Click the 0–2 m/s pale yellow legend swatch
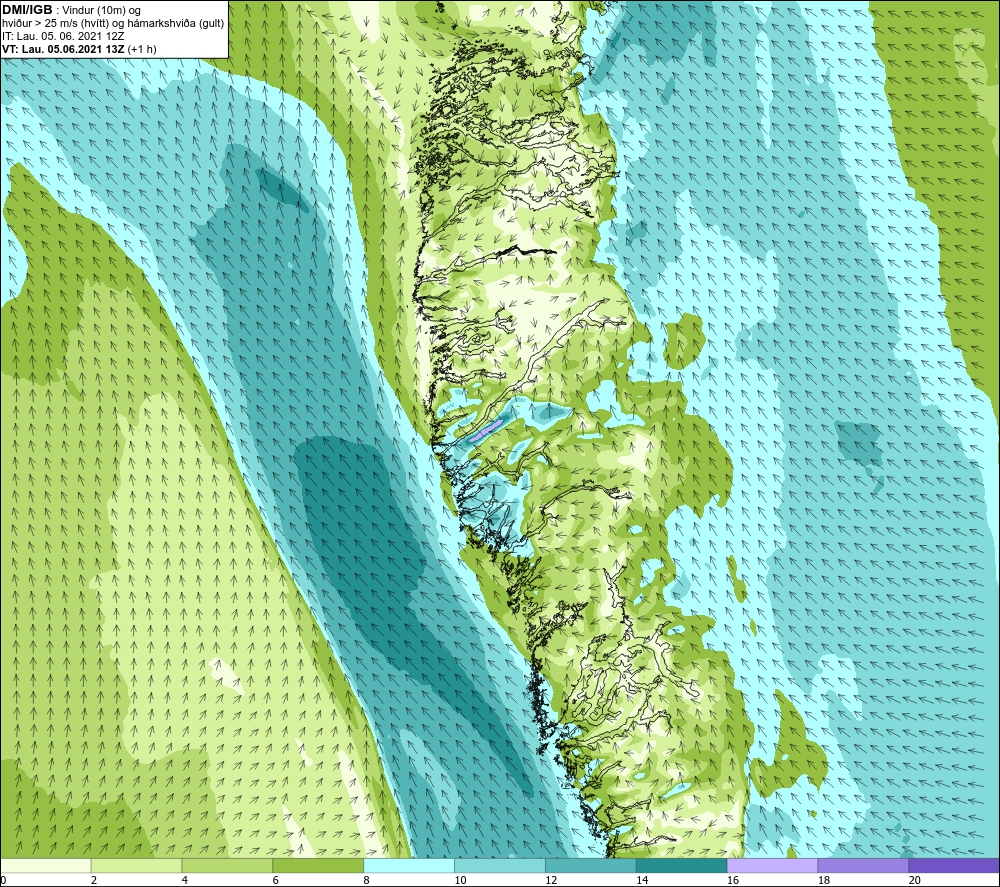 [x=45, y=865]
